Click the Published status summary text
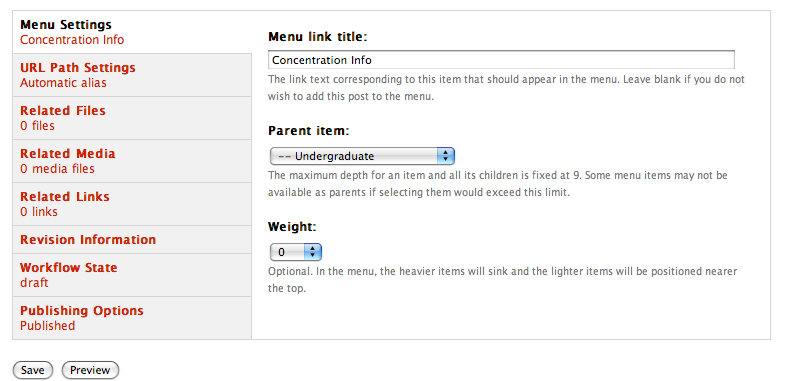 pos(48,326)
